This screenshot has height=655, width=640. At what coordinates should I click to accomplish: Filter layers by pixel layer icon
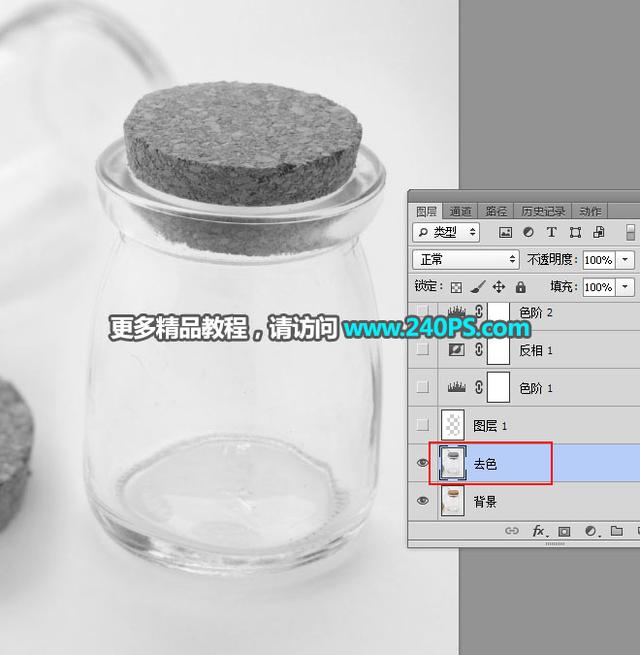click(506, 232)
